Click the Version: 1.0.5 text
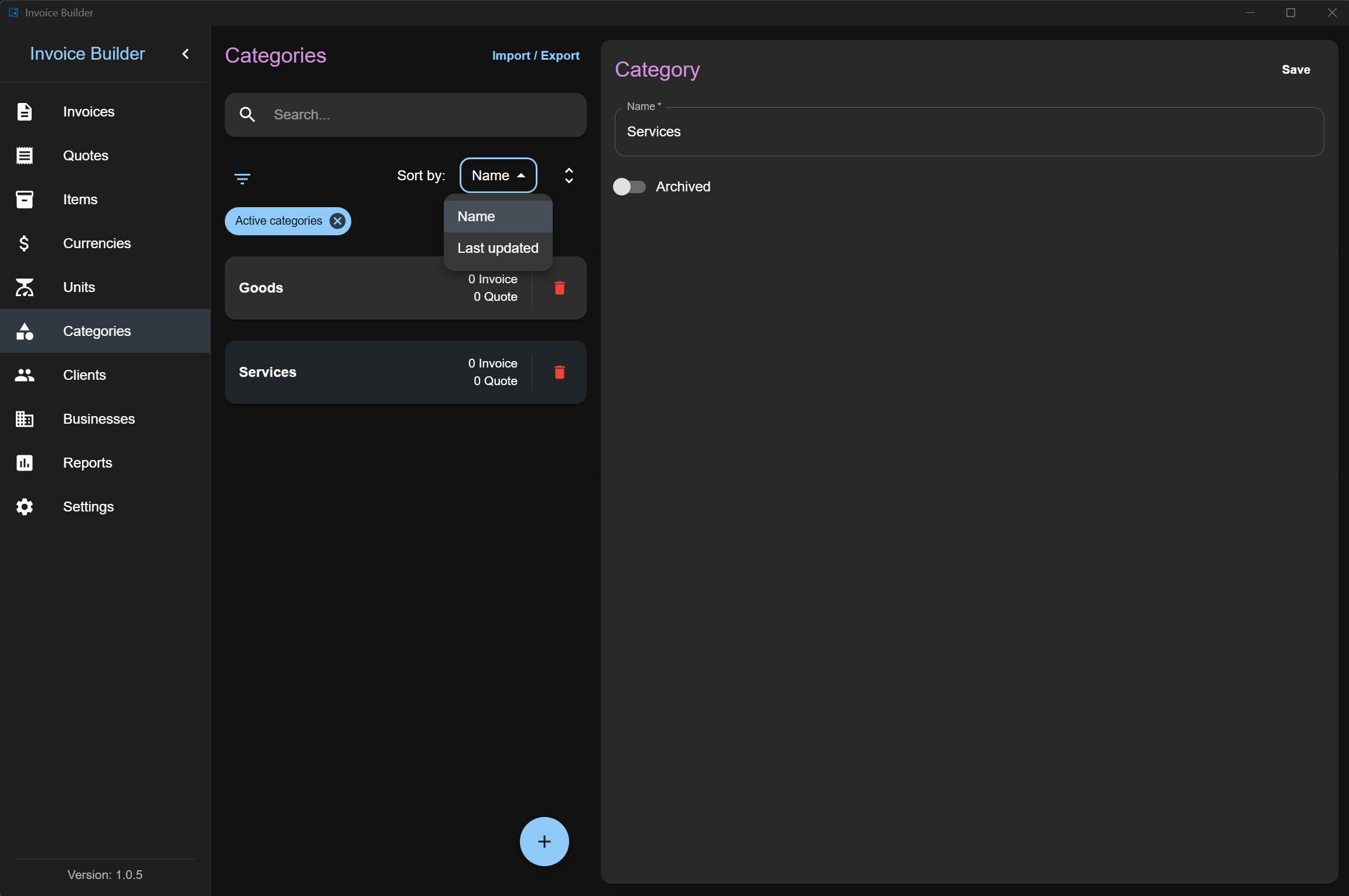The width and height of the screenshot is (1349, 896). (x=105, y=874)
